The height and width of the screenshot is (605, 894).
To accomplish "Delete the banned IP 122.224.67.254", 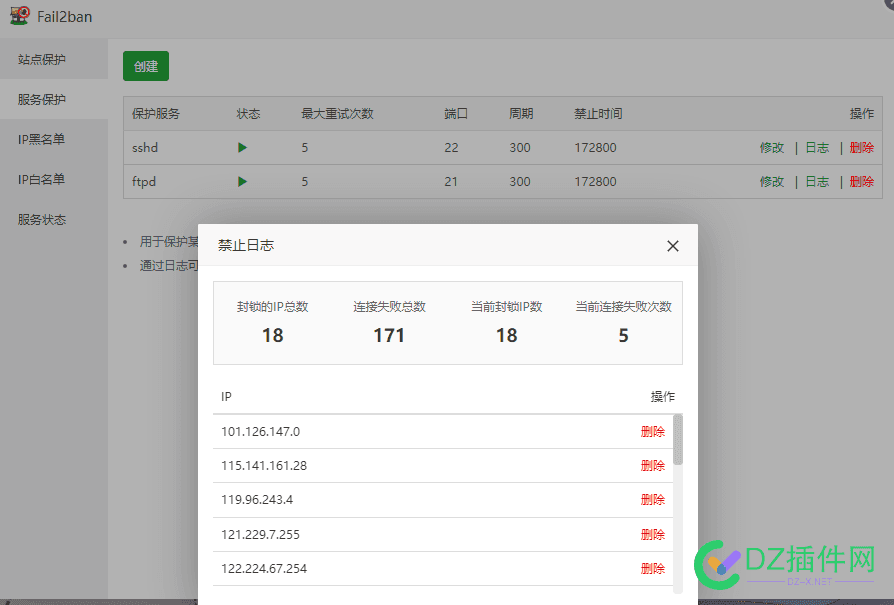I will [x=653, y=568].
